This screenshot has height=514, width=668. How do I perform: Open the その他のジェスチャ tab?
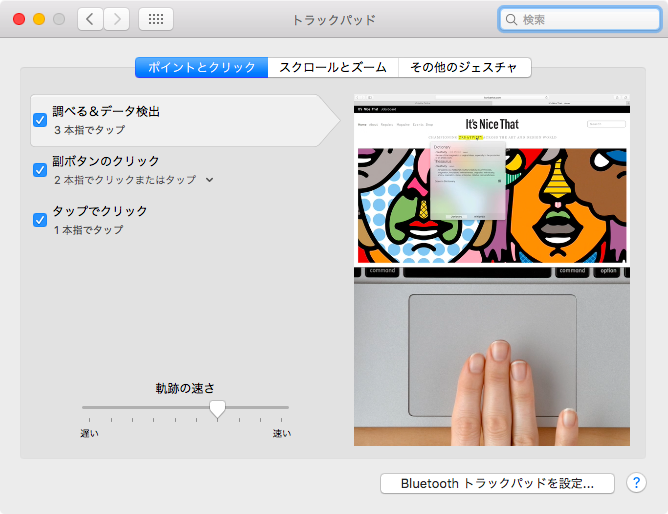point(464,68)
